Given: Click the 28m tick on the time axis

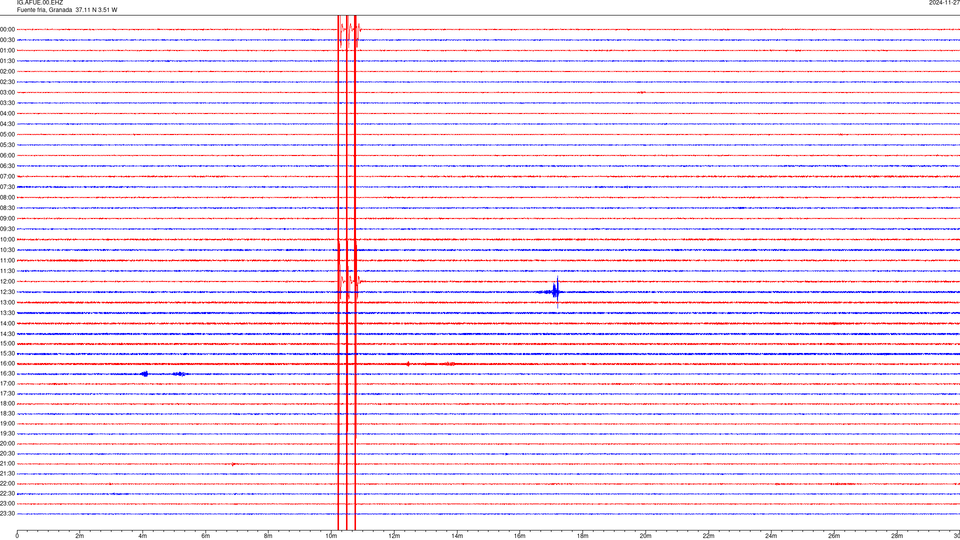Looking at the screenshot, I should (897, 536).
